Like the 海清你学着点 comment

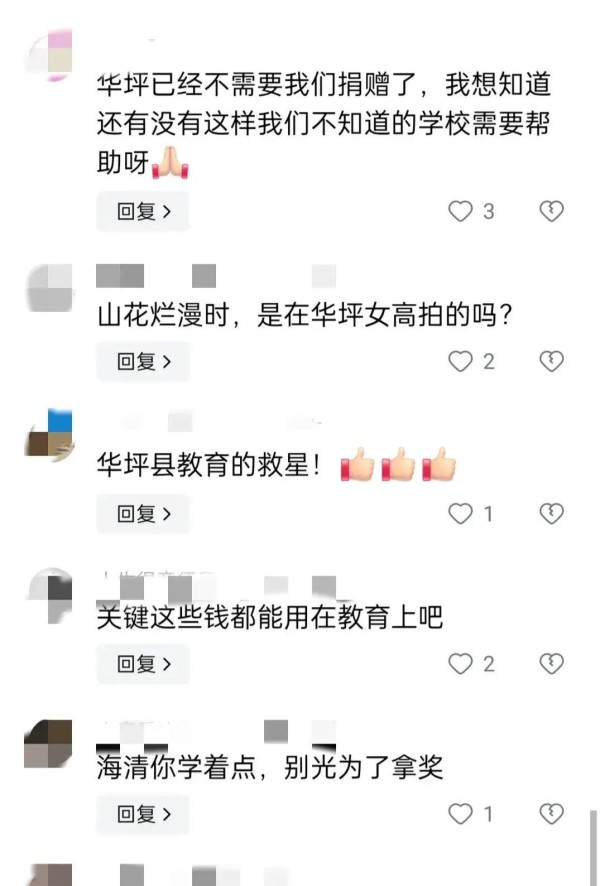(460, 814)
